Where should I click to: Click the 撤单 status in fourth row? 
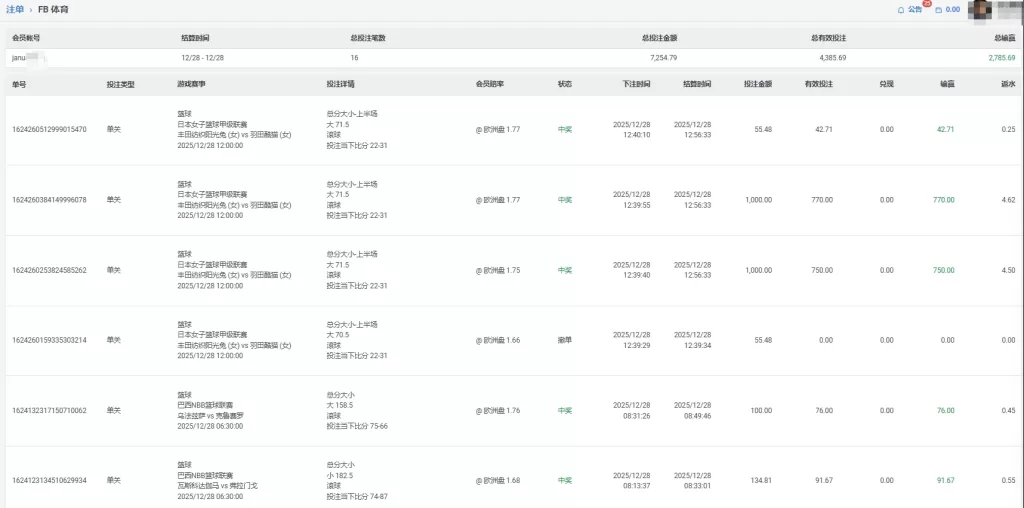tap(565, 340)
